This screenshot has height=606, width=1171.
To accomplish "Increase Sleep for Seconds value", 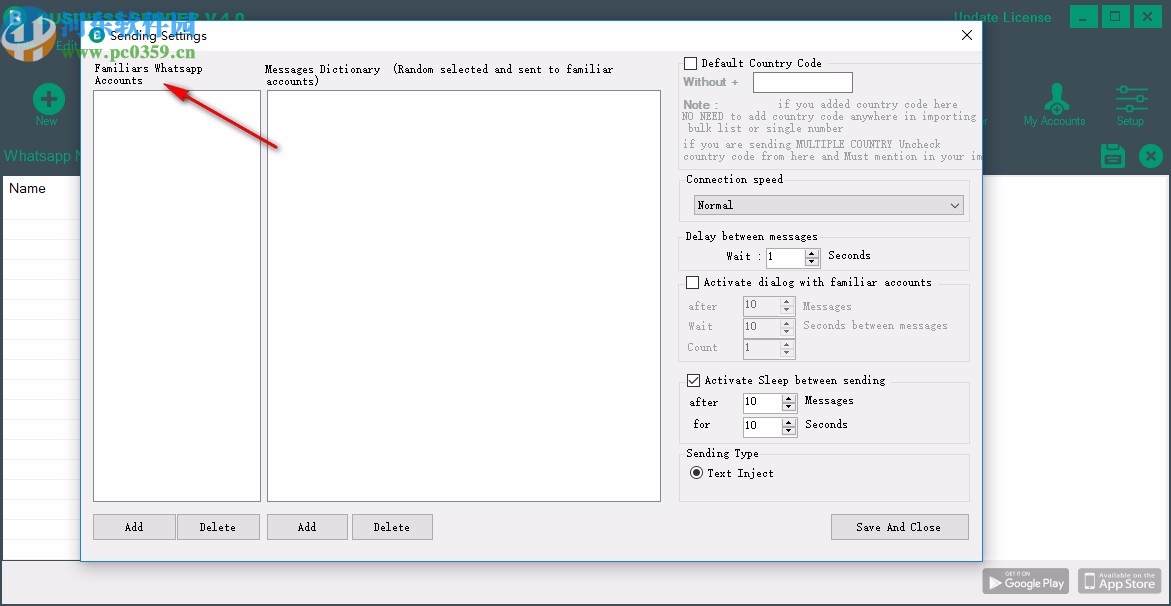I will pyautogui.click(x=789, y=421).
